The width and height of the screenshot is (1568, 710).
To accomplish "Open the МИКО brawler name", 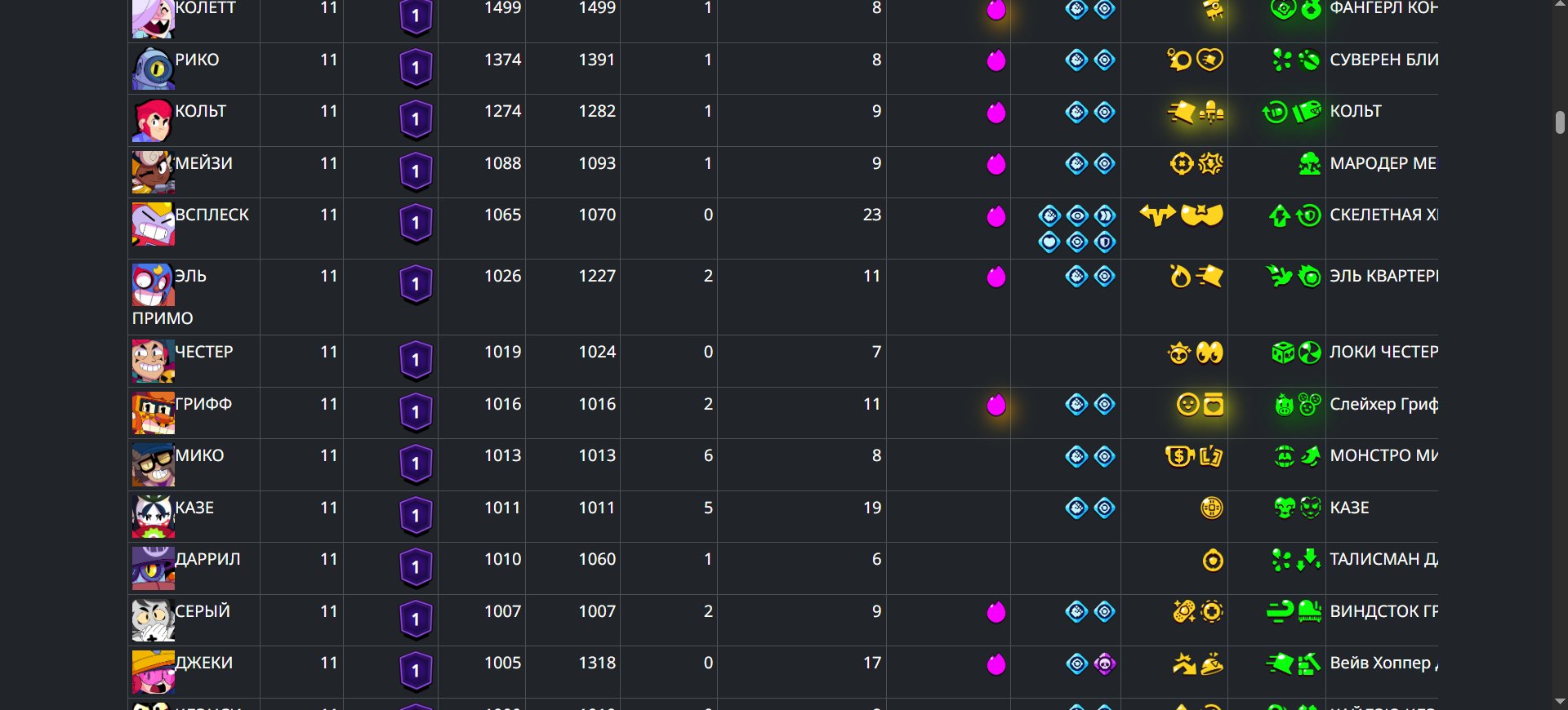I will pos(199,455).
